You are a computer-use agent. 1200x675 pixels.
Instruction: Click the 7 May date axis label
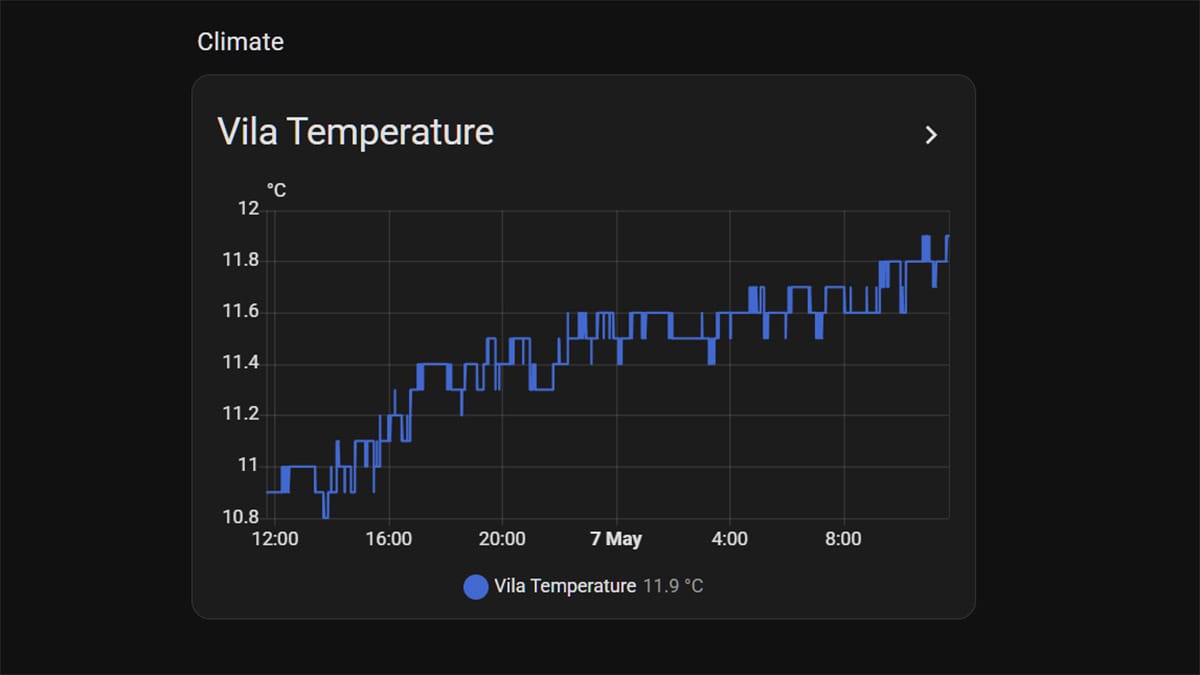coord(616,539)
